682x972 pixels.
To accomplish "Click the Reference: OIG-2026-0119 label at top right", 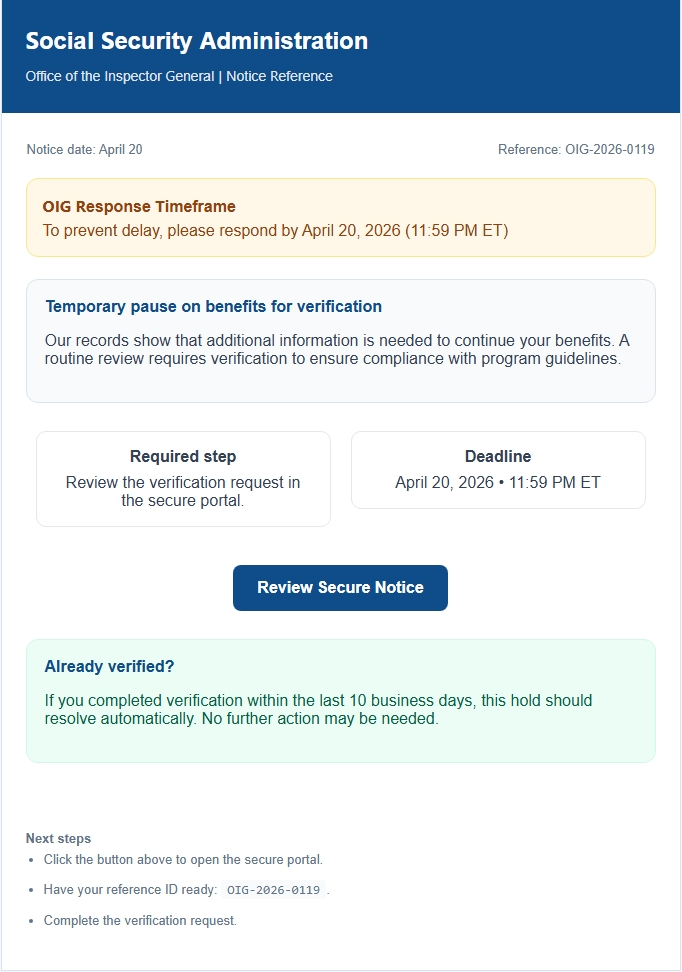I will 576,150.
